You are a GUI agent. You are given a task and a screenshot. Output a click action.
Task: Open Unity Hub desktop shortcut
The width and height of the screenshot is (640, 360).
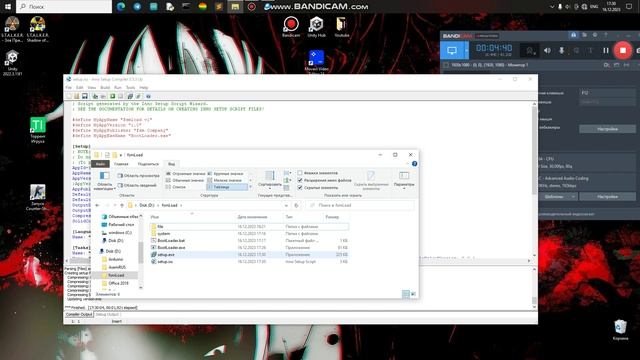click(316, 27)
